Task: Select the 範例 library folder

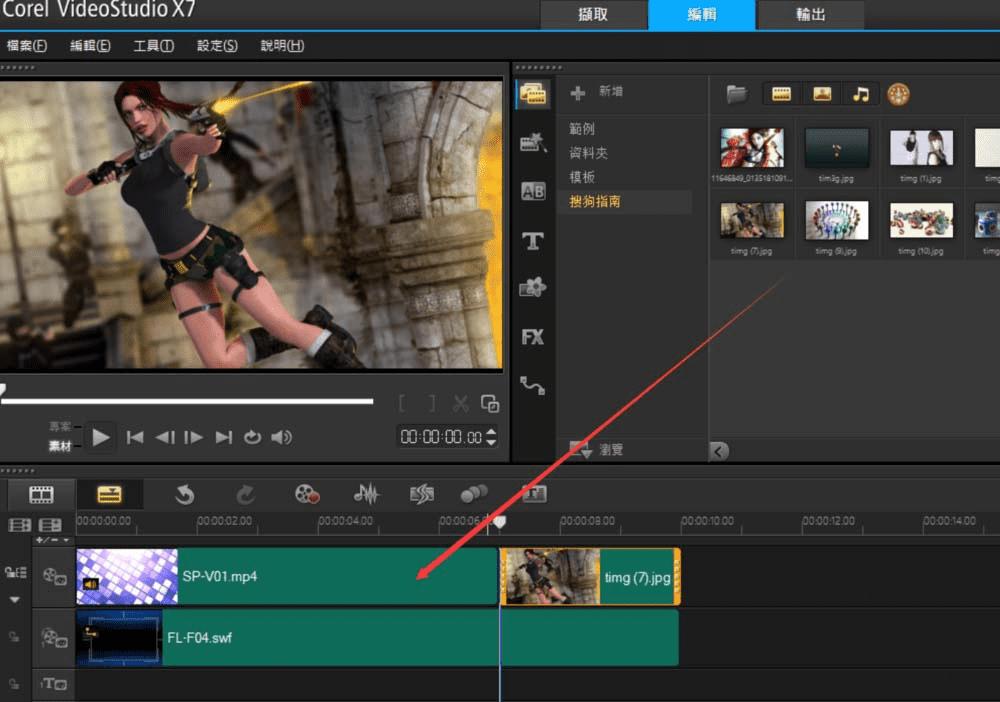Action: tap(582, 129)
